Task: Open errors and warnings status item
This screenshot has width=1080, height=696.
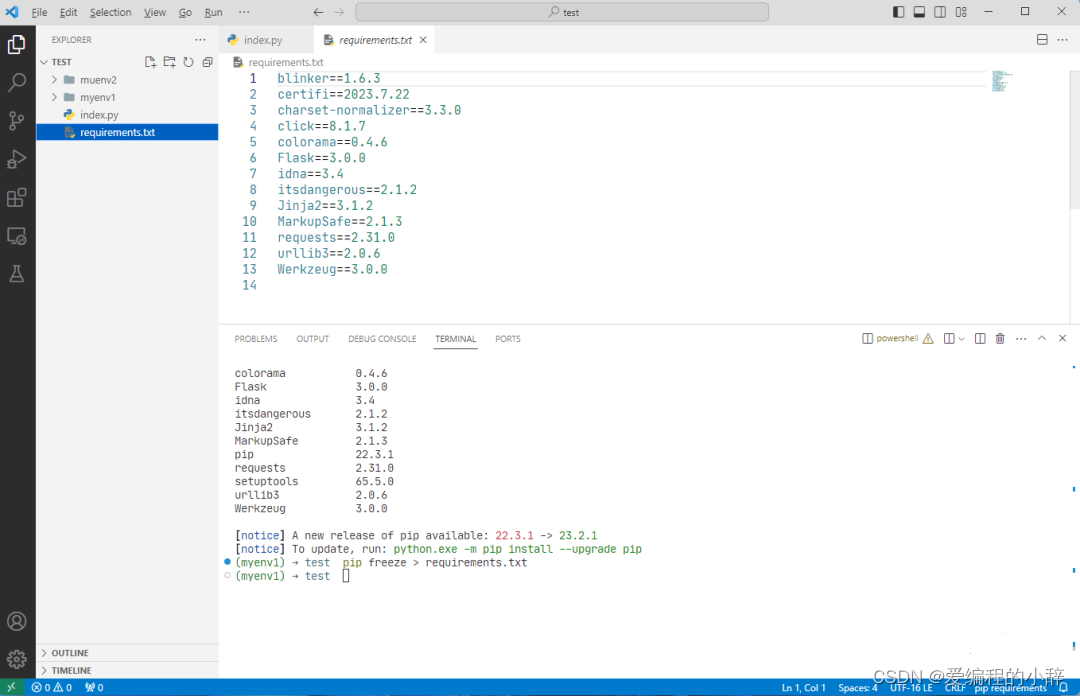Action: [x=52, y=688]
